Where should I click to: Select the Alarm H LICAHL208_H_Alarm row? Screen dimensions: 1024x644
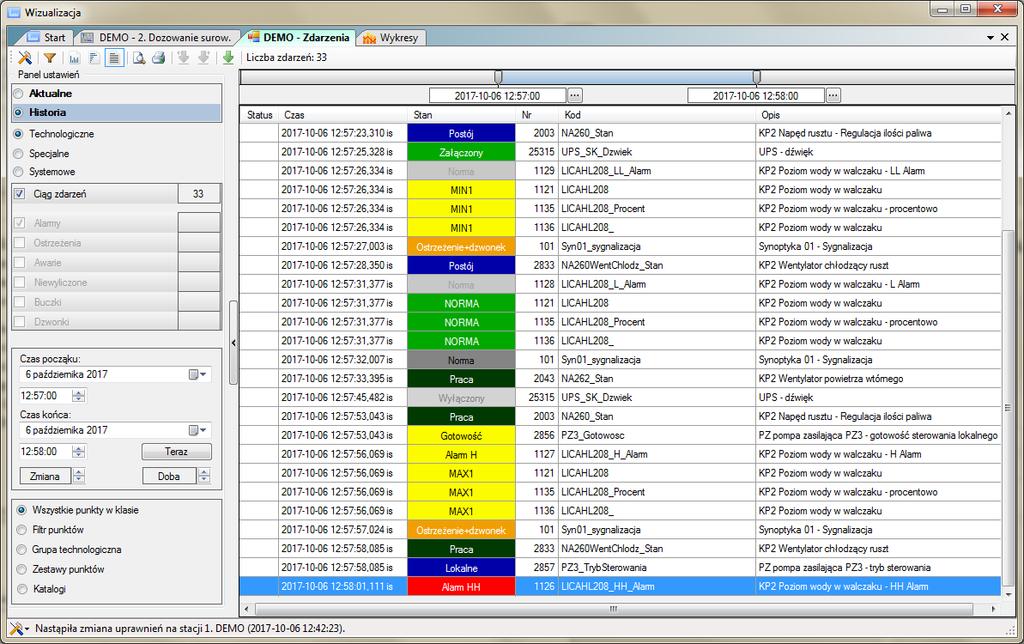point(620,455)
